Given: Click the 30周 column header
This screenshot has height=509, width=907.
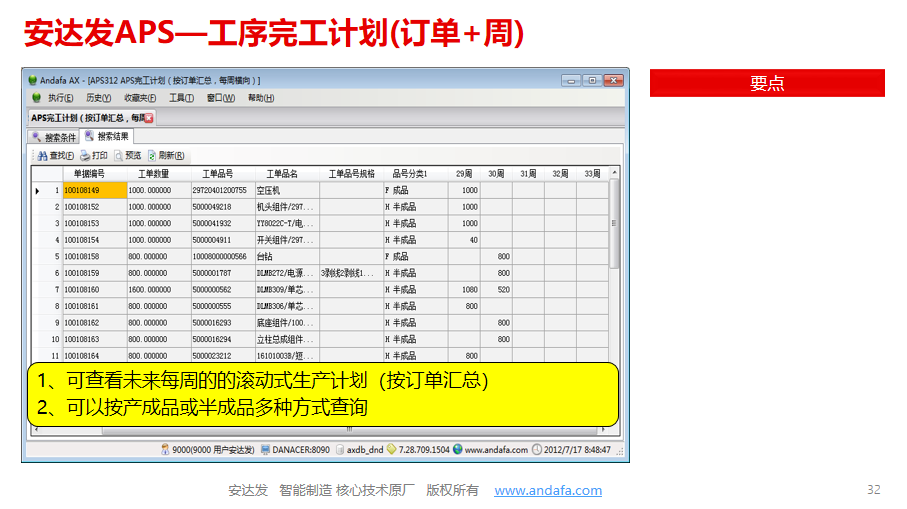Looking at the screenshot, I should pos(496,174).
